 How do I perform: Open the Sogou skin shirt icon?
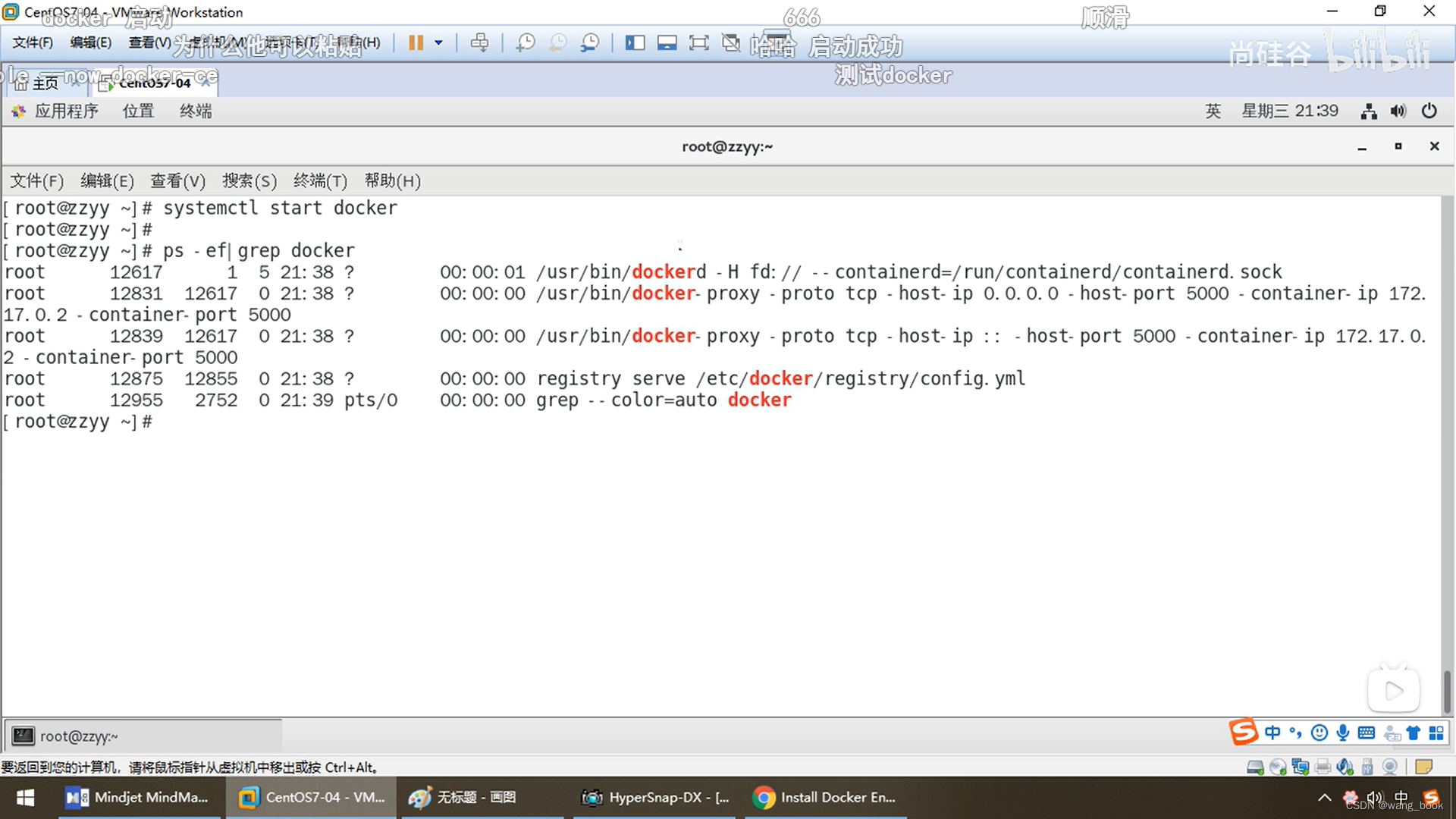tap(1414, 733)
